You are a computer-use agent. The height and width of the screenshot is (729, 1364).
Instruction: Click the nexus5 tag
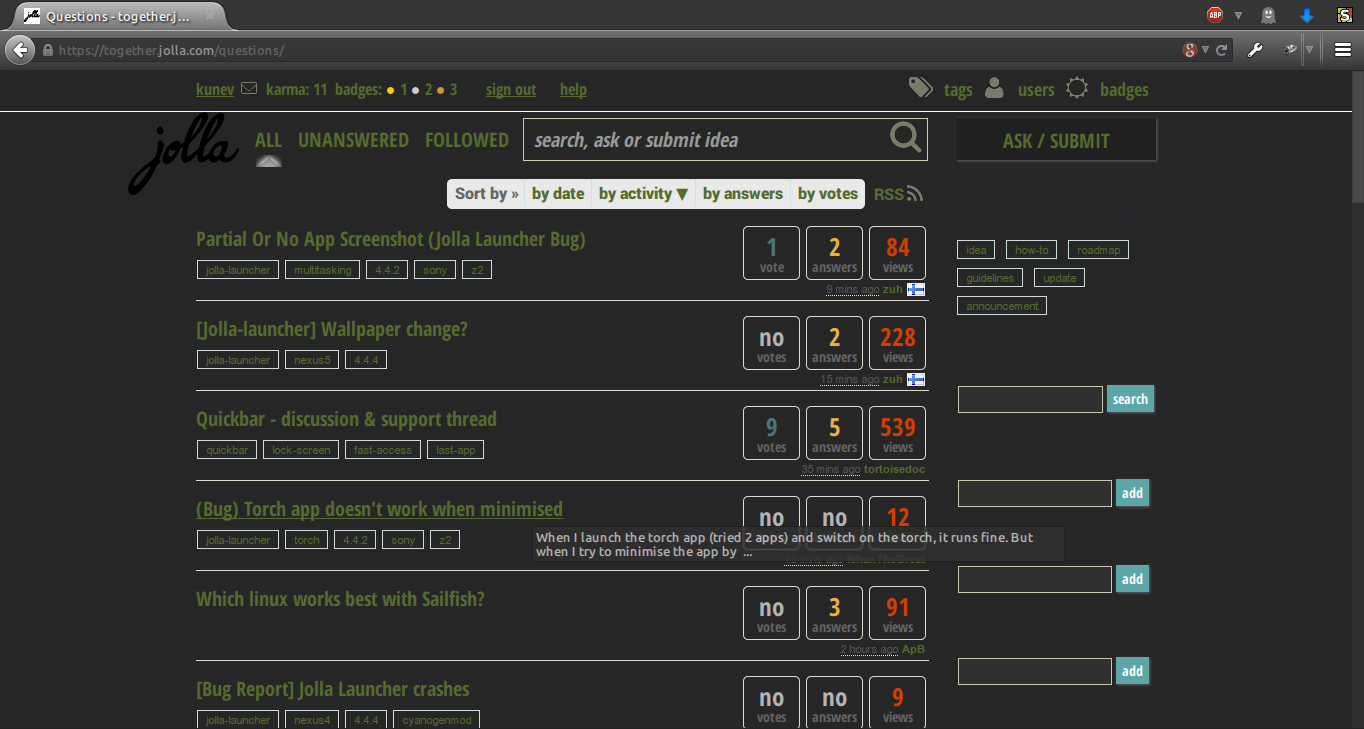click(312, 360)
